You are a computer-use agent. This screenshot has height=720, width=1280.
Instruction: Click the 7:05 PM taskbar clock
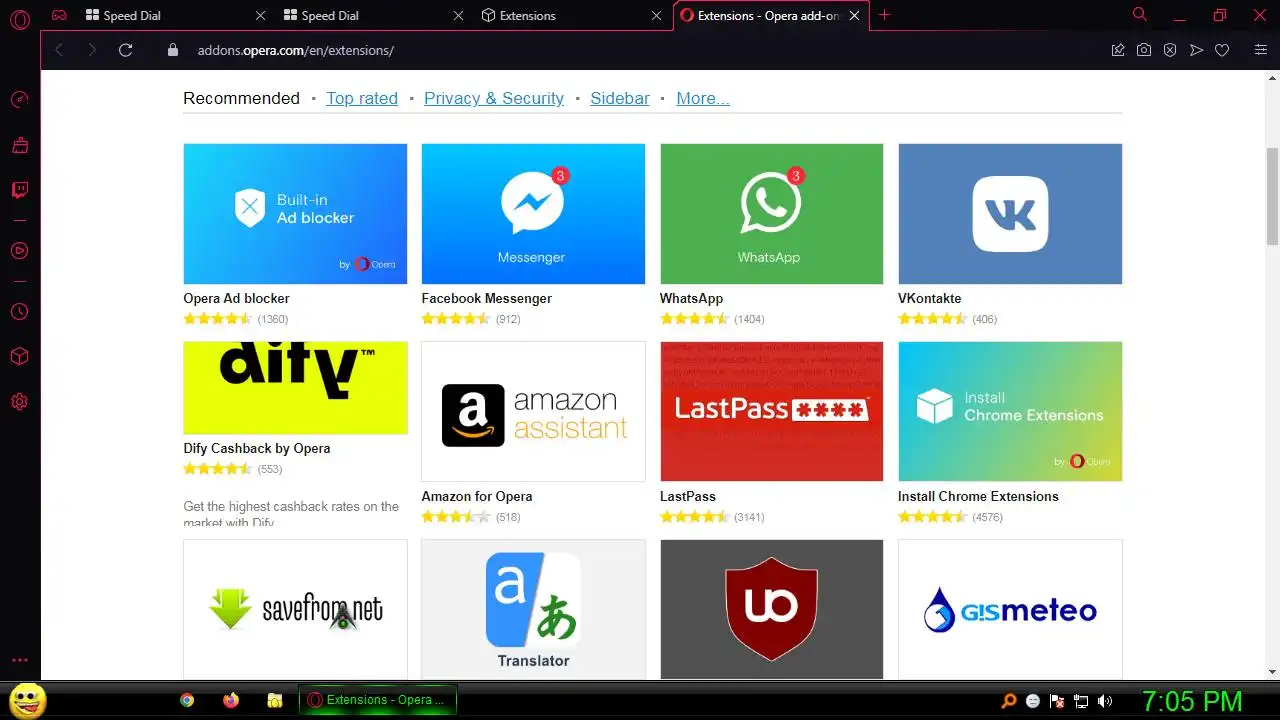(x=1192, y=701)
